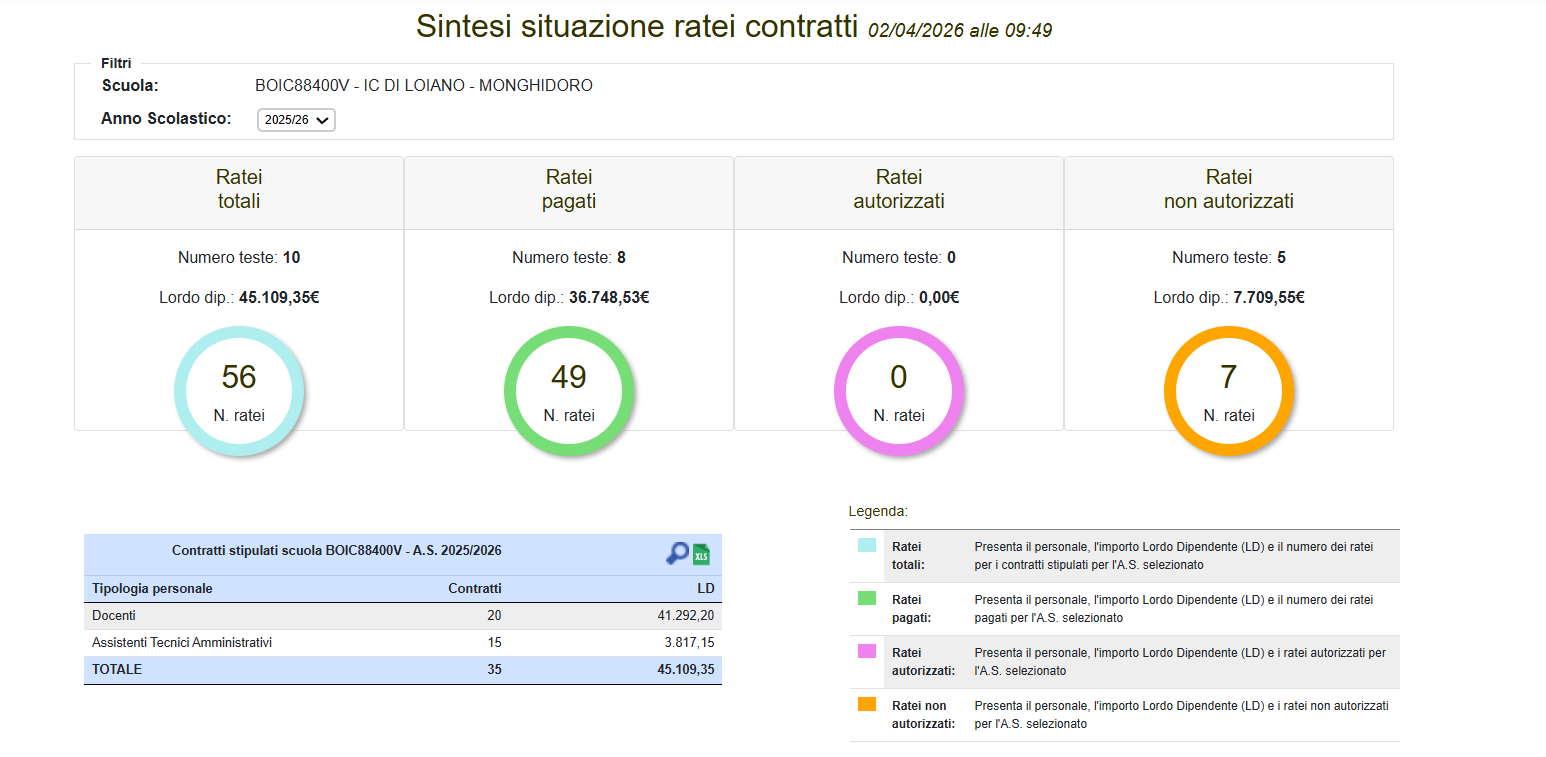Viewport: 1546px width, 757px height.
Task: Click the orange legend color swatch
Action: 867,704
